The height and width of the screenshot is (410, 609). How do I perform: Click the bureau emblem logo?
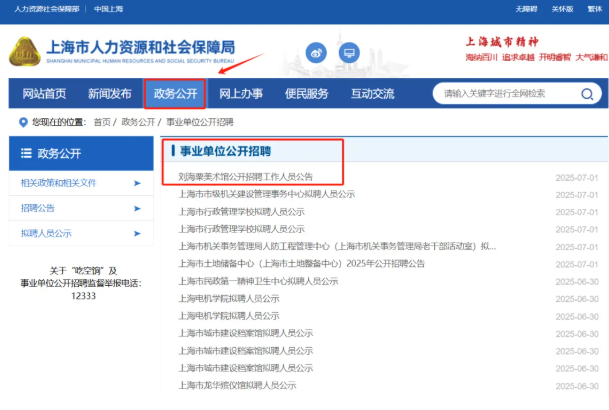23,55
